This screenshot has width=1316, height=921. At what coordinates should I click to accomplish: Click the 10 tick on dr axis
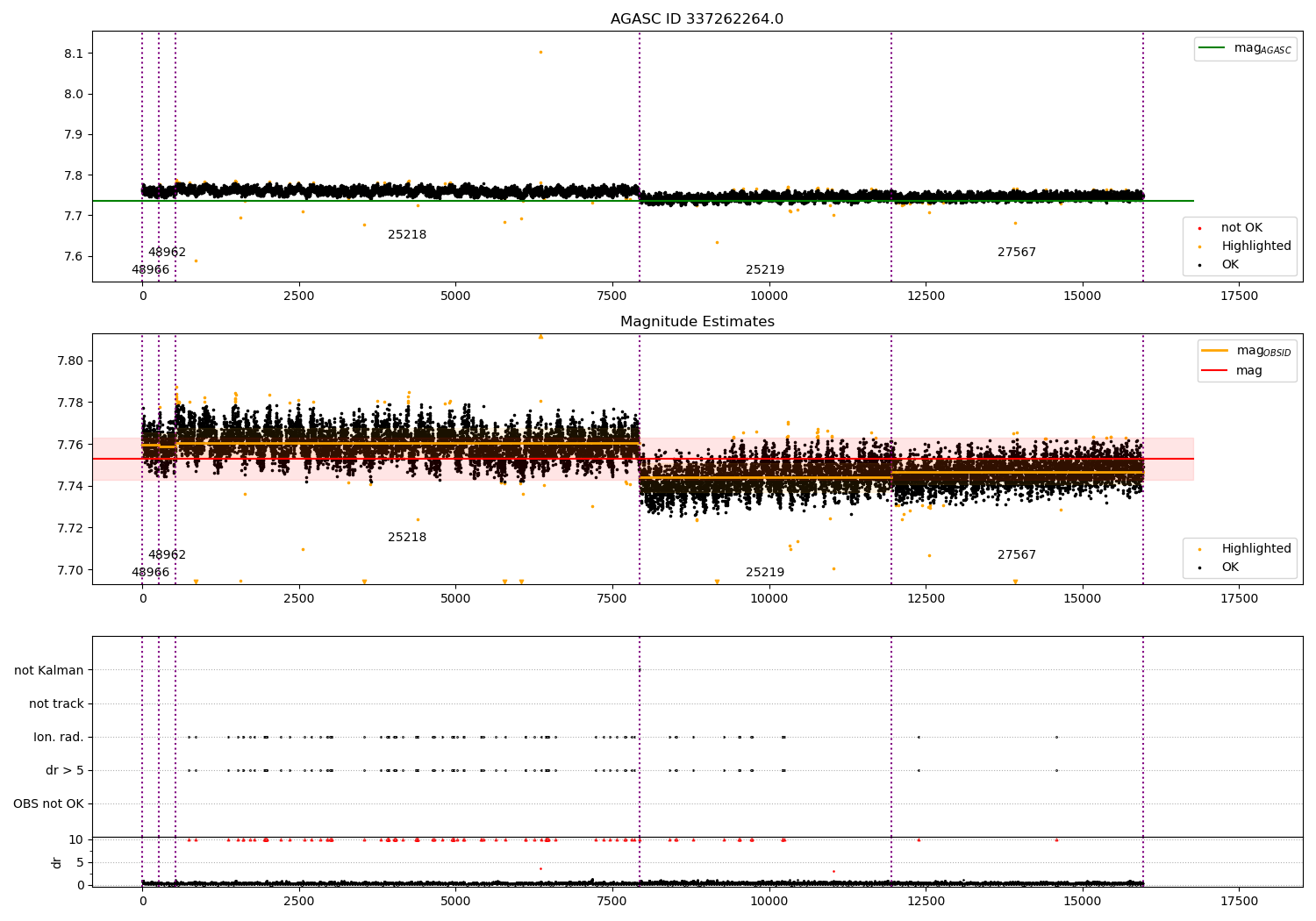point(76,840)
